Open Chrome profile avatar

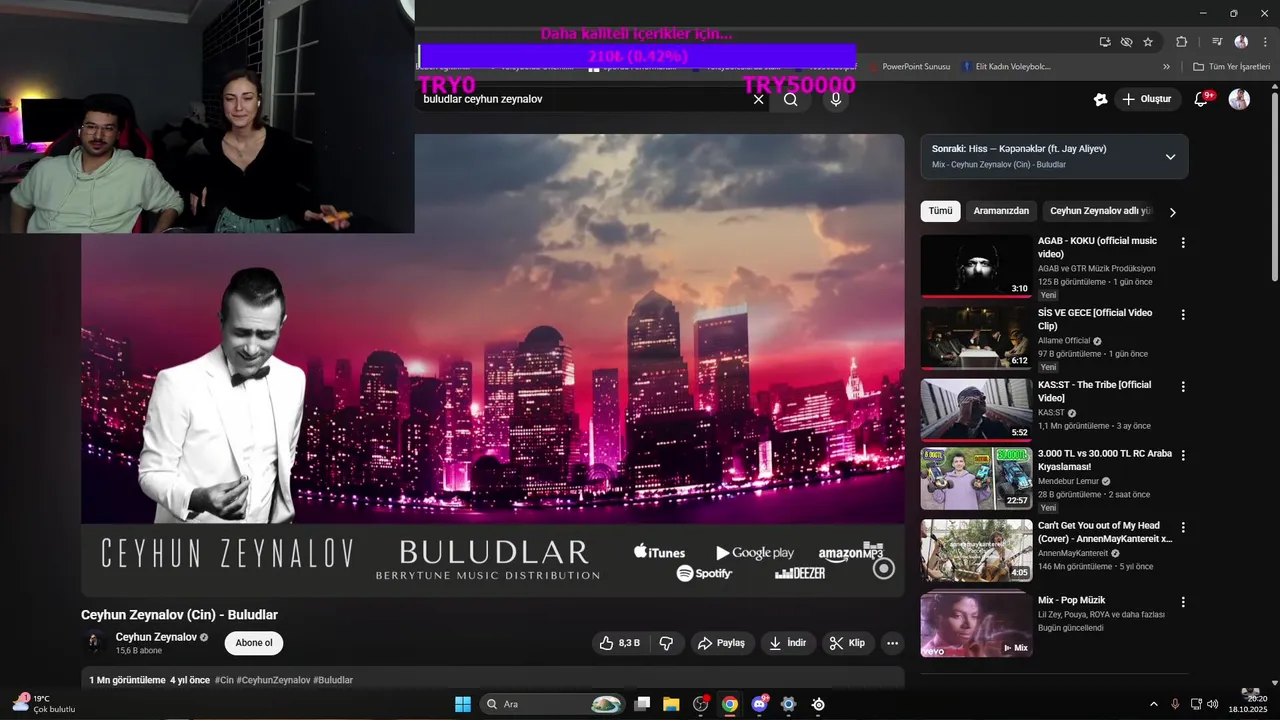1241,42
